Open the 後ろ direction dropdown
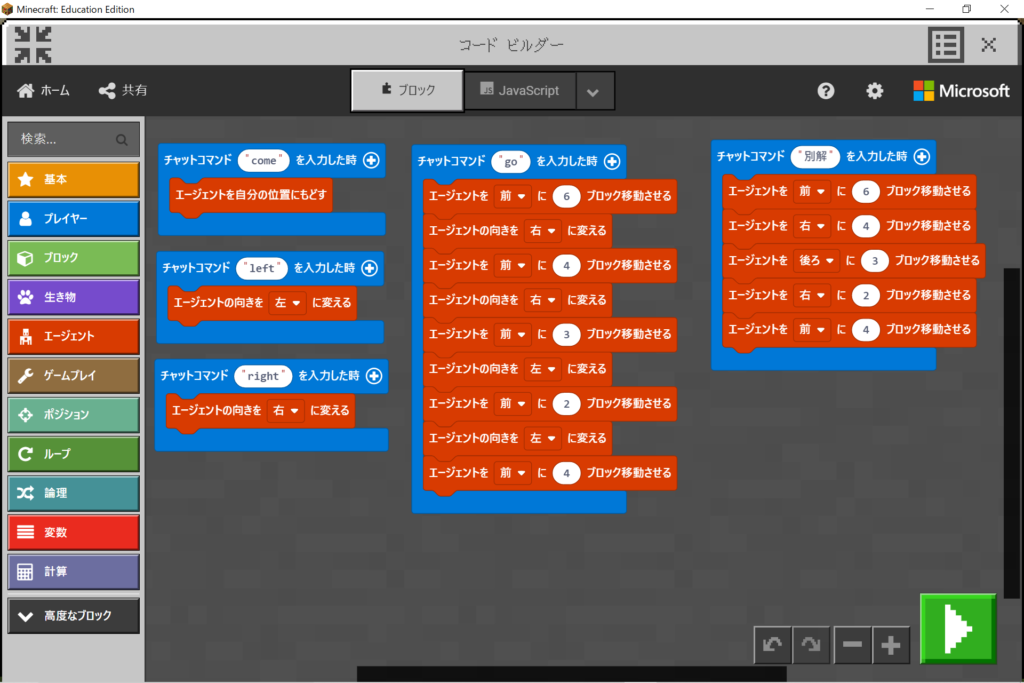The image size is (1024, 683). click(815, 260)
